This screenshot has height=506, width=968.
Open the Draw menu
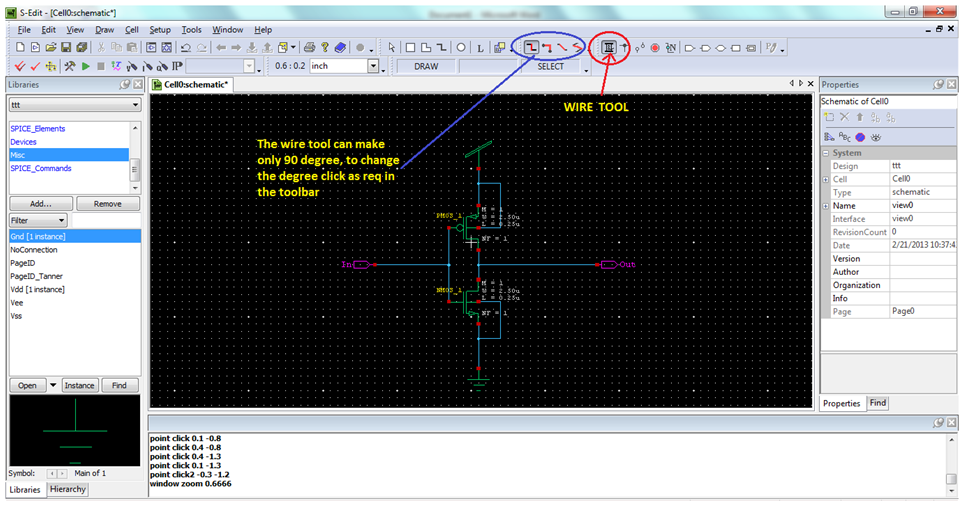pyautogui.click(x=104, y=30)
